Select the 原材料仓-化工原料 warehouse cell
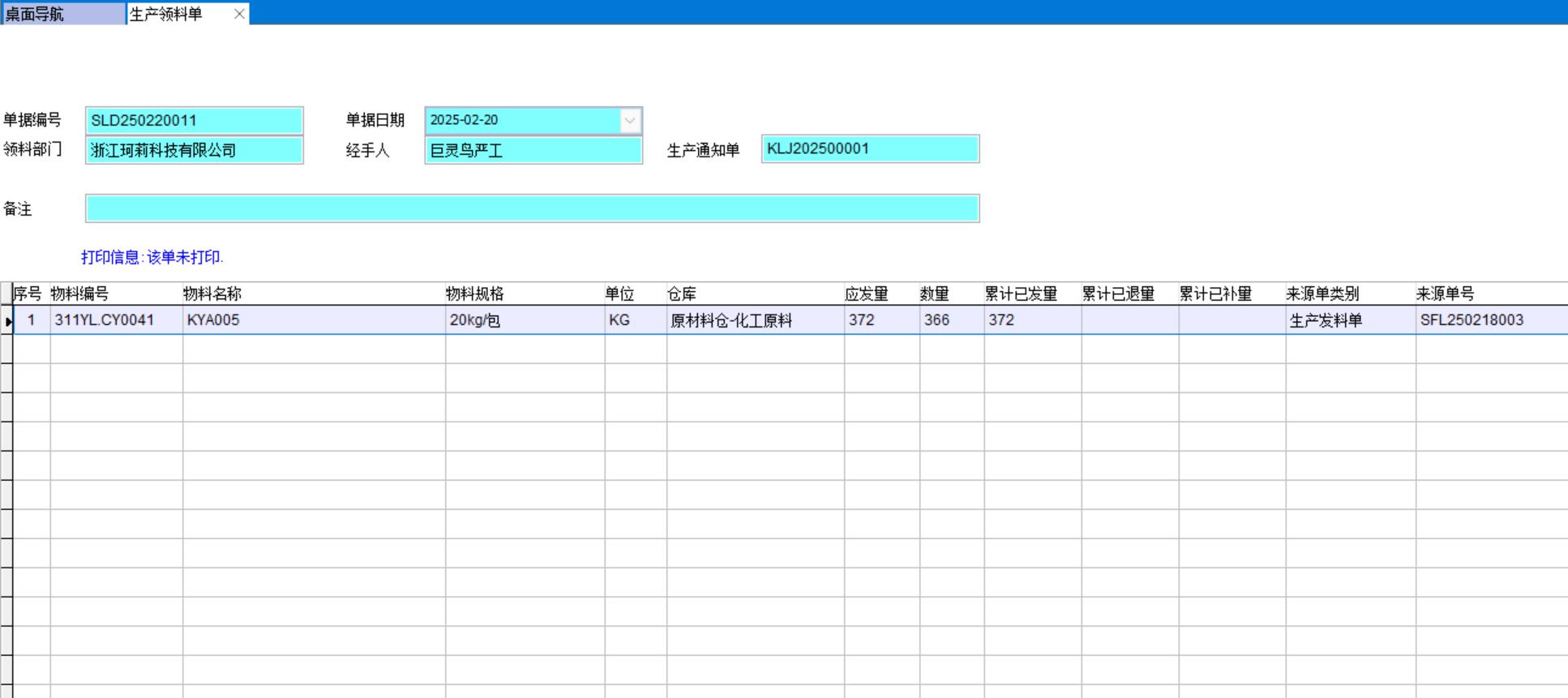The width and height of the screenshot is (1568, 698). coord(754,320)
